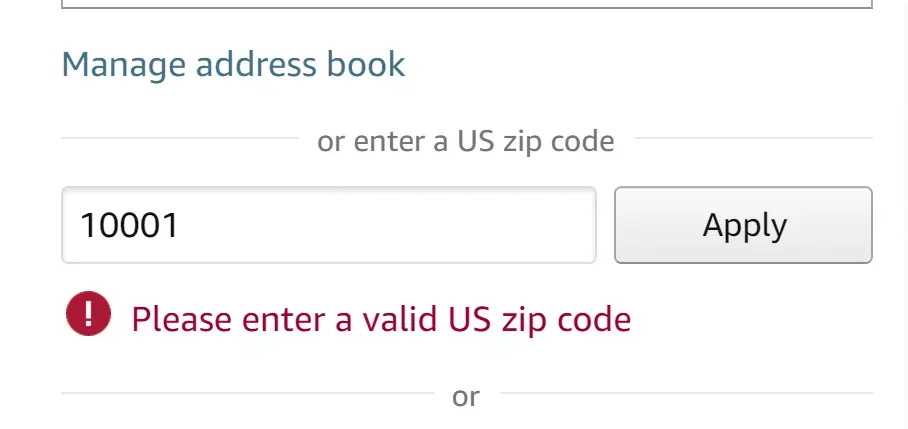The width and height of the screenshot is (908, 429).
Task: Click the "Apply" label text on the button
Action: [x=745, y=226]
